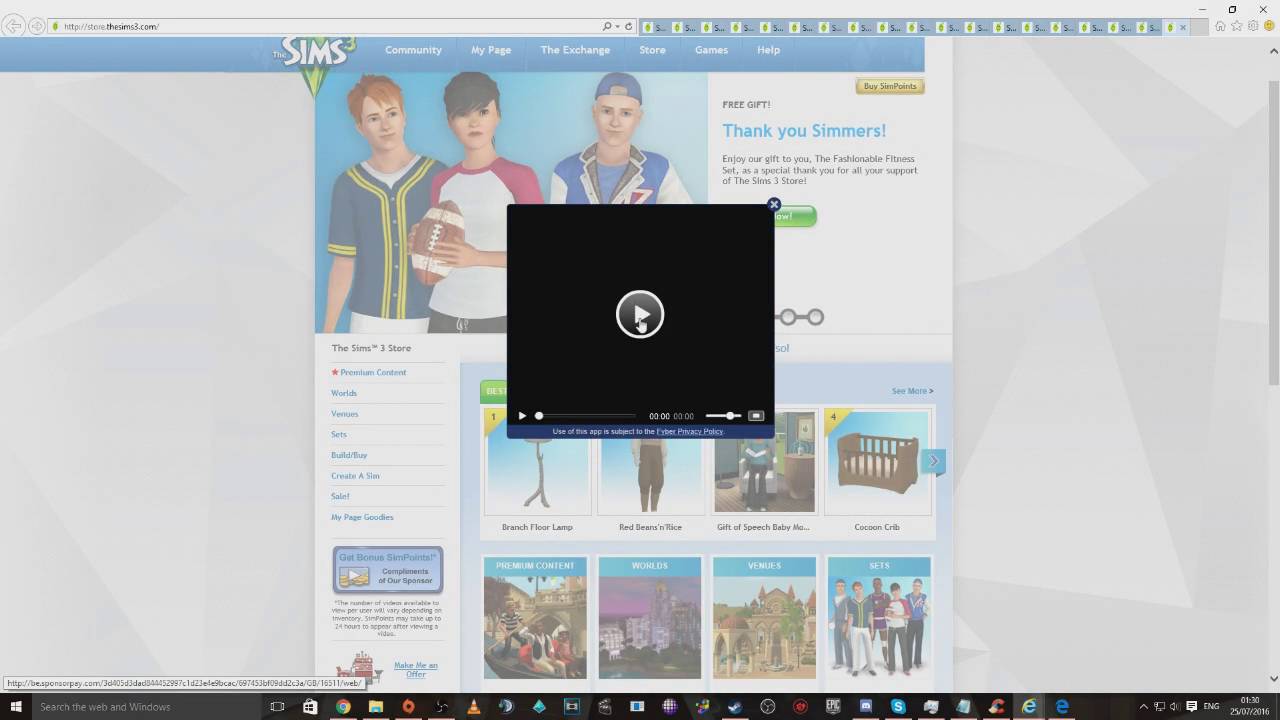Open the Worlds sidebar link
Screen dimensions: 1280x720
coord(344,393)
